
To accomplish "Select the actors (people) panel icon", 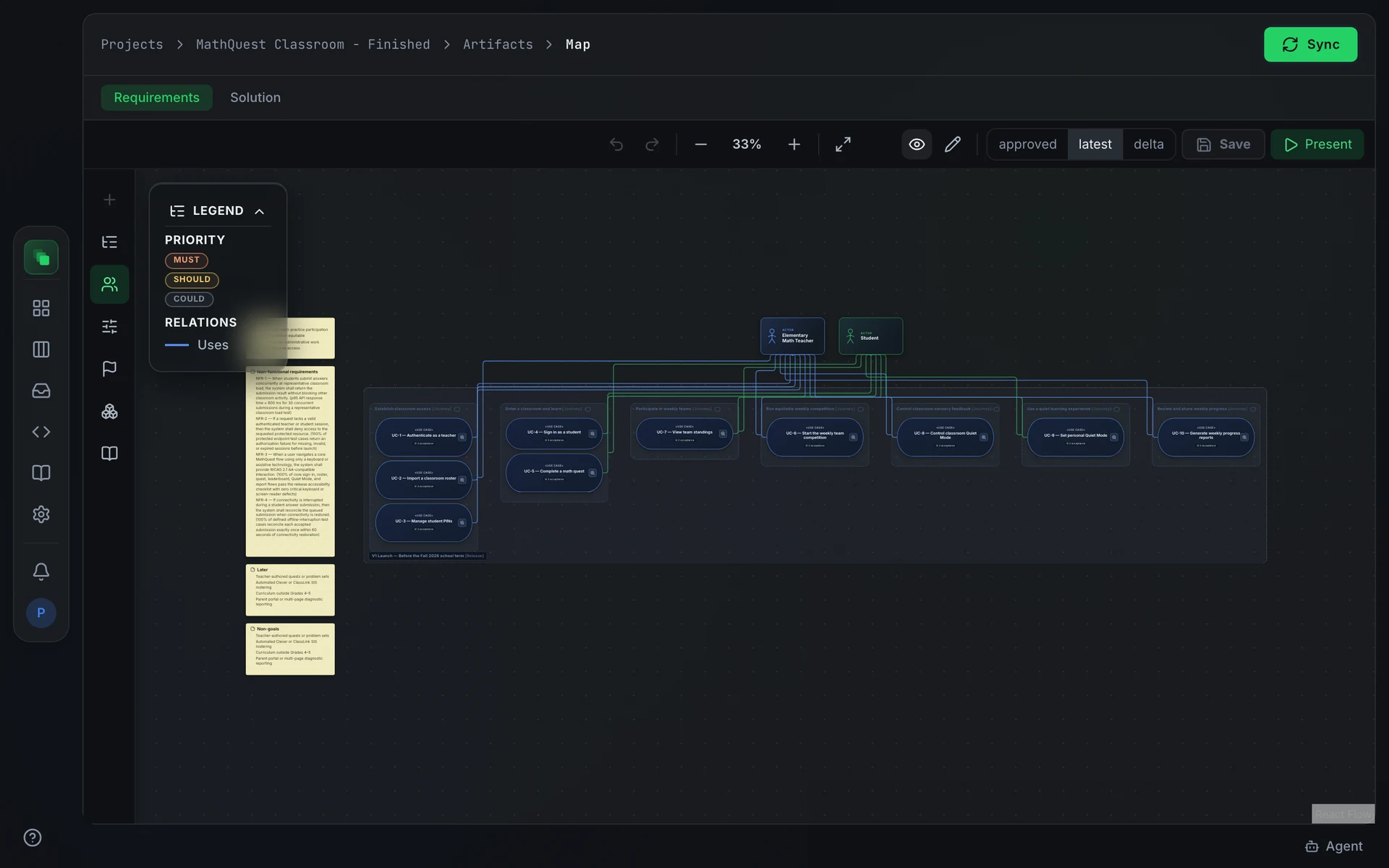I will [x=109, y=284].
